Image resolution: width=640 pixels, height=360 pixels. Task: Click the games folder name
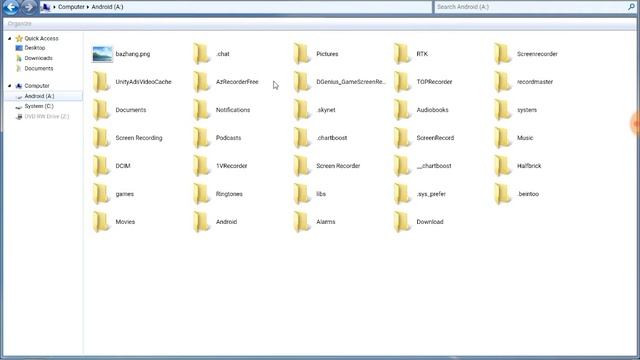[x=124, y=194]
